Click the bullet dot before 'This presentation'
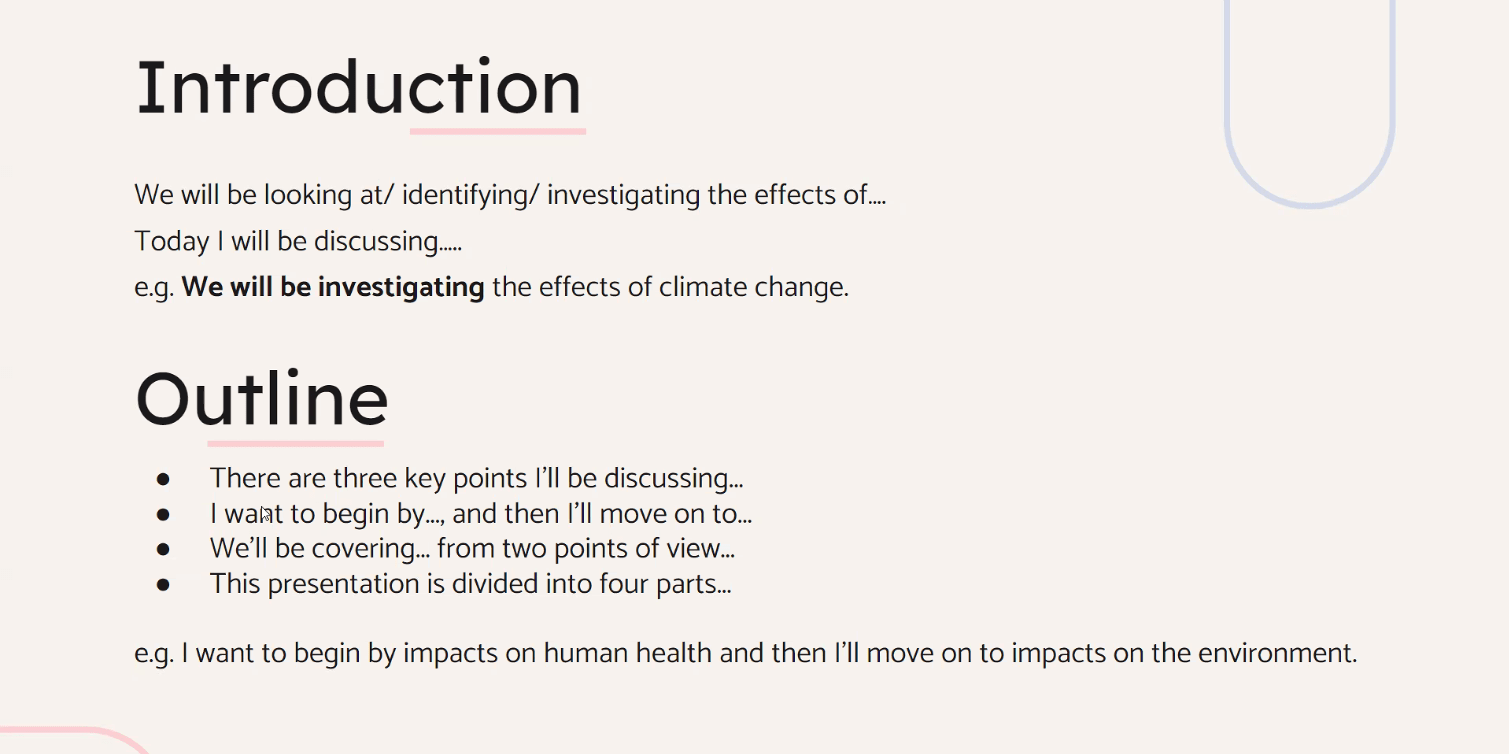1509x754 pixels. point(164,585)
